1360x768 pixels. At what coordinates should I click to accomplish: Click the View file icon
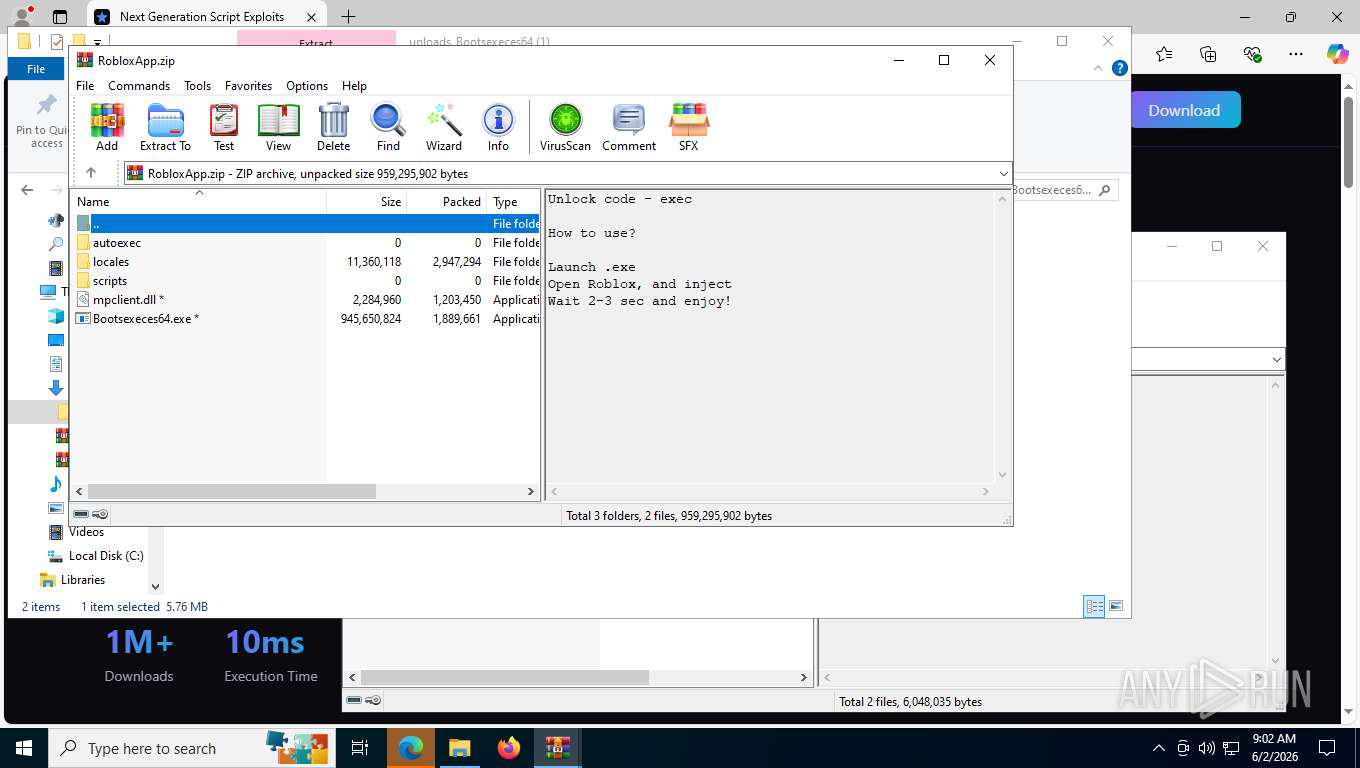pos(278,127)
